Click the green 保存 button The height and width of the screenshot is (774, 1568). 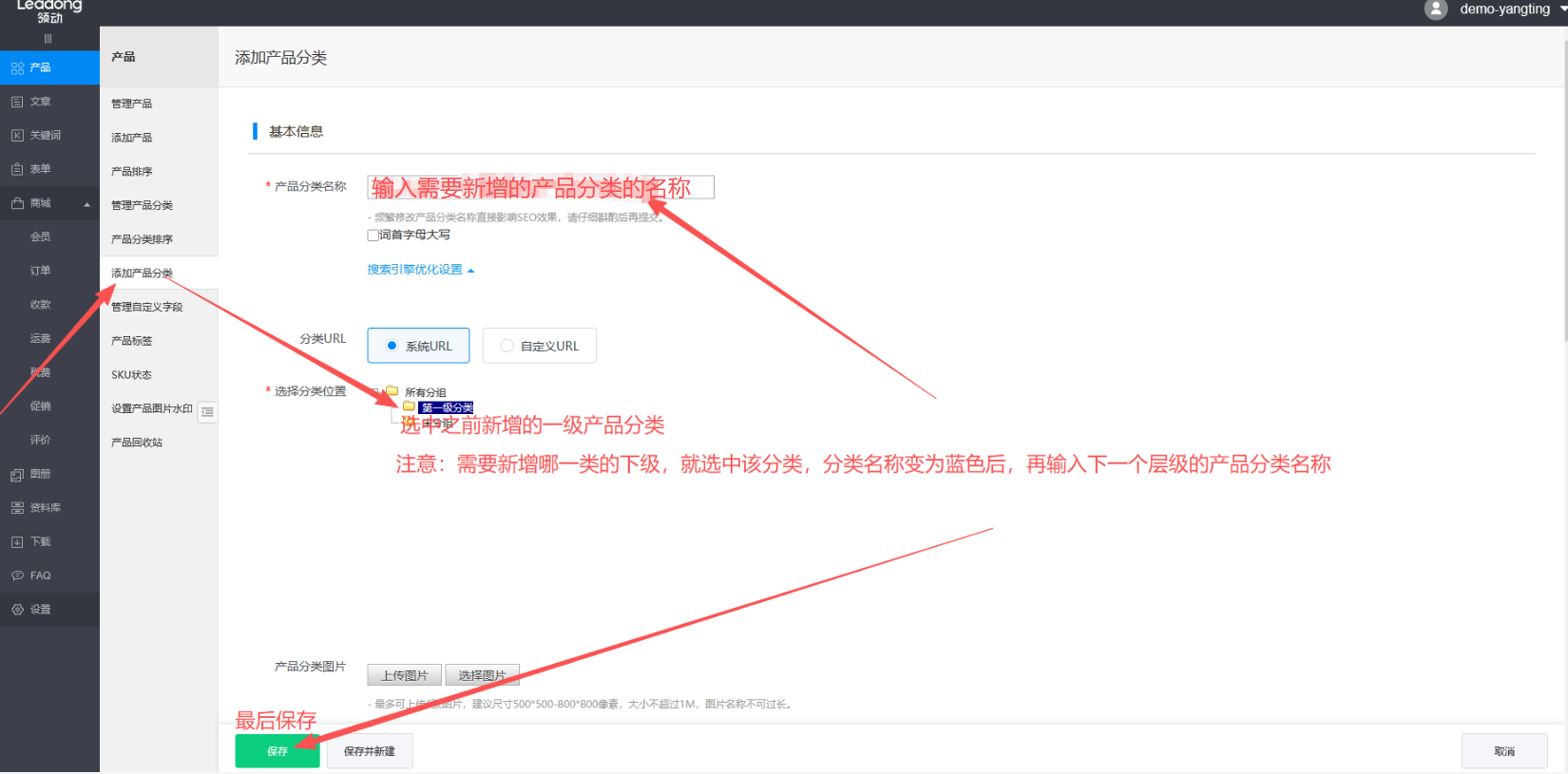click(x=277, y=751)
